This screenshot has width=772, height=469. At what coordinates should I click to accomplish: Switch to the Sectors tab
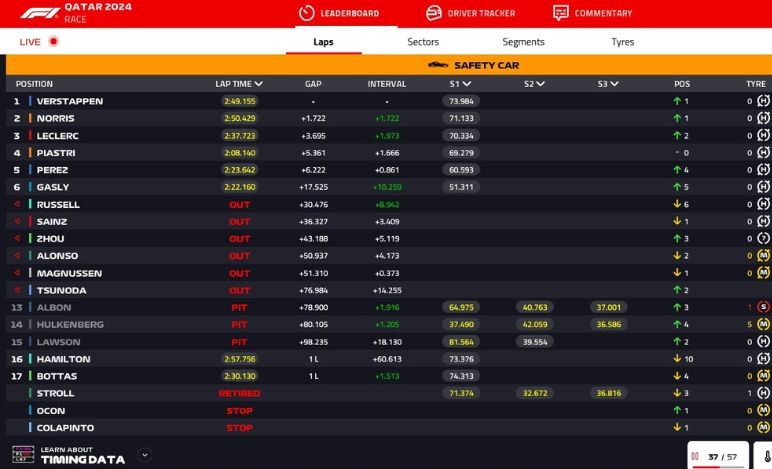click(x=423, y=42)
